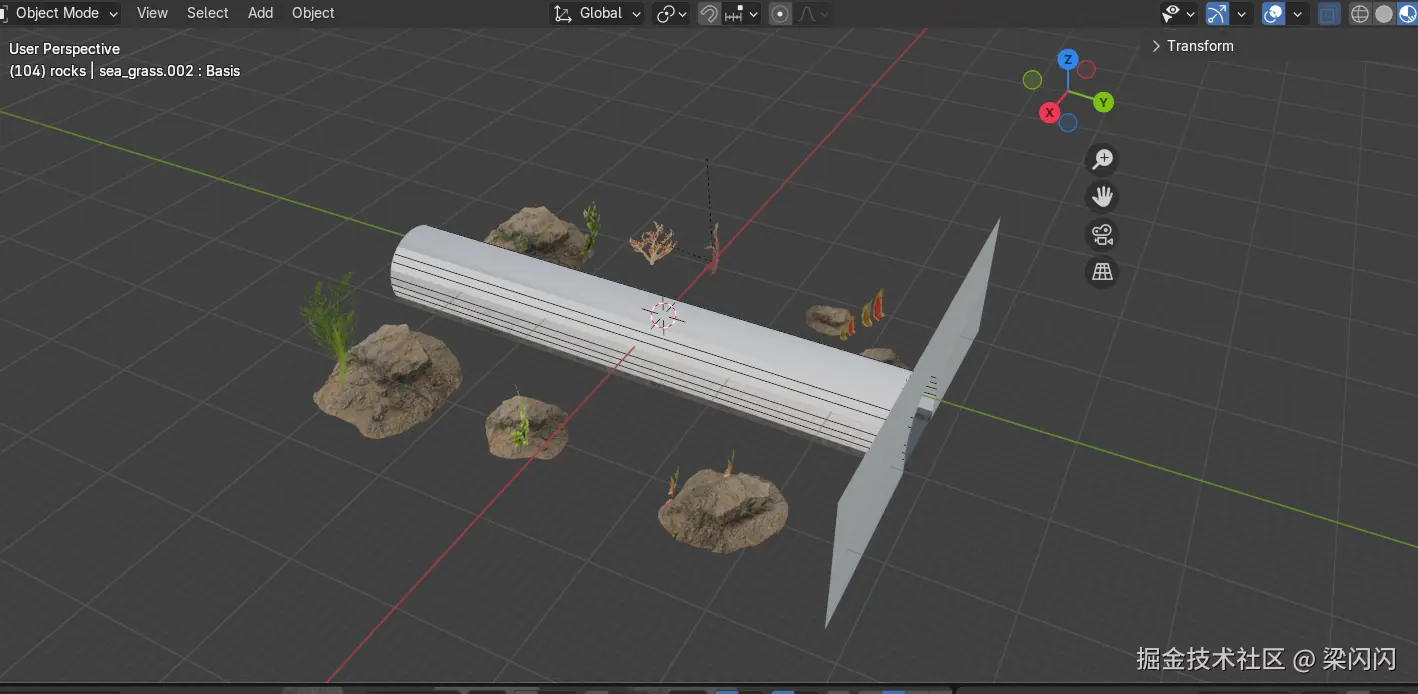Open the transform pivot point dropdown
Viewport: 1418px width, 694px height.
[671, 13]
